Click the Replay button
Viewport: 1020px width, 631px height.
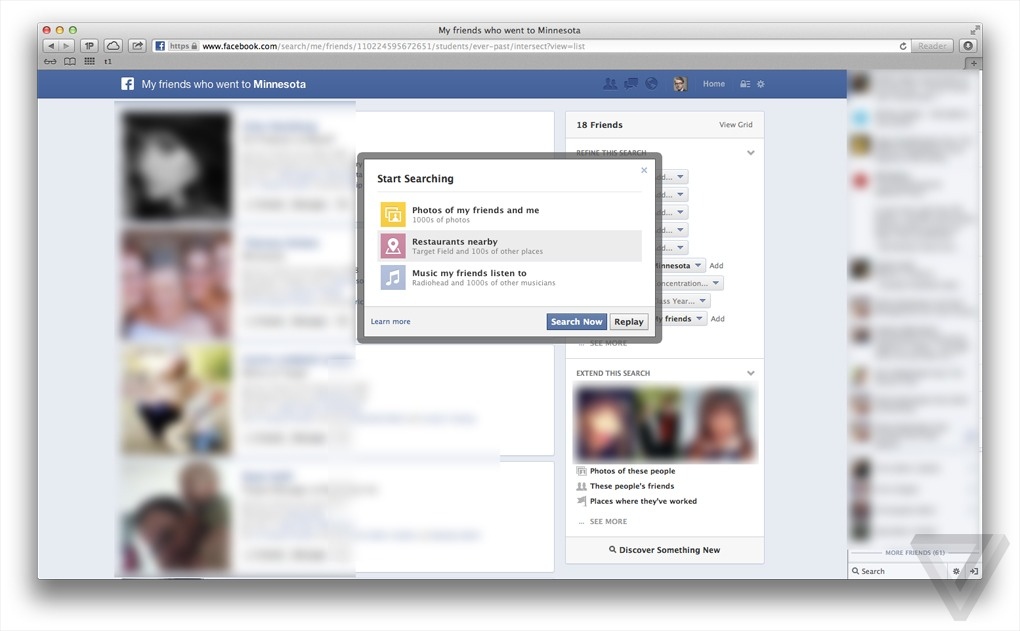tap(629, 321)
